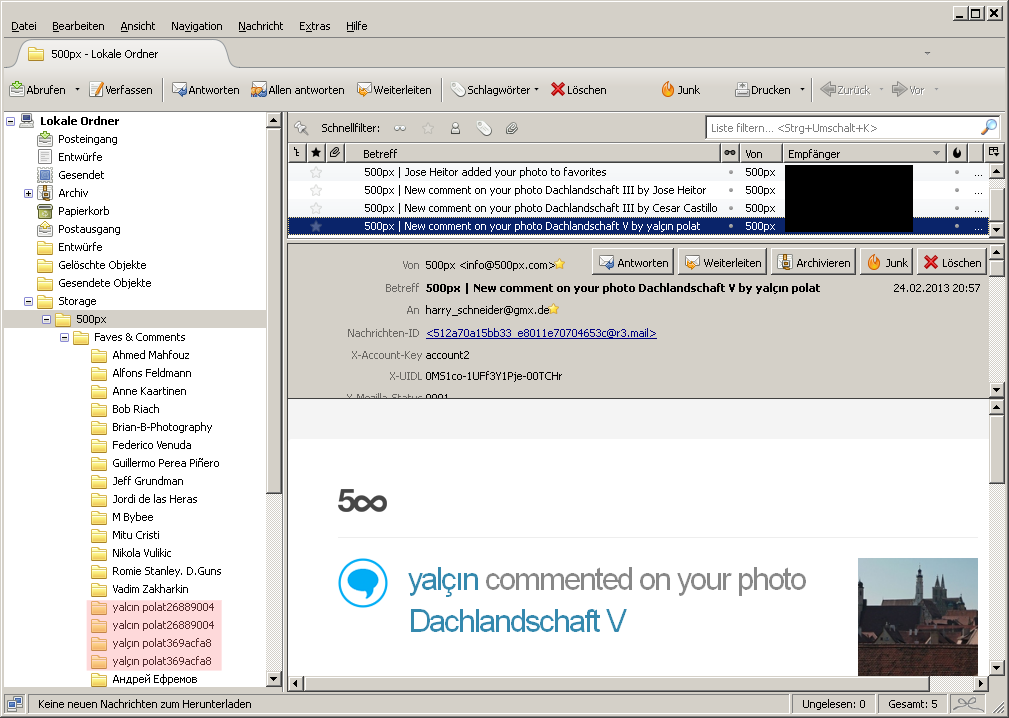The image size is (1009, 718).
Task: Delete the message with toolbar Löschen
Action: pyautogui.click(x=578, y=90)
